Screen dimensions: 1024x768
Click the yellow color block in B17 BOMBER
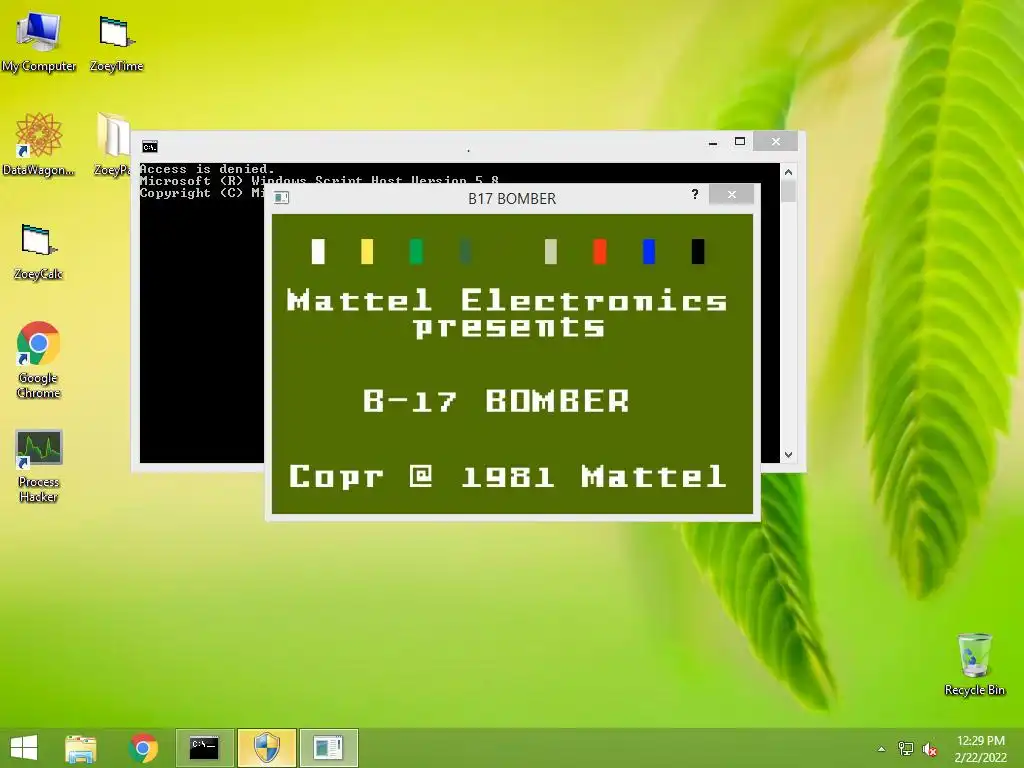pyautogui.click(x=367, y=251)
